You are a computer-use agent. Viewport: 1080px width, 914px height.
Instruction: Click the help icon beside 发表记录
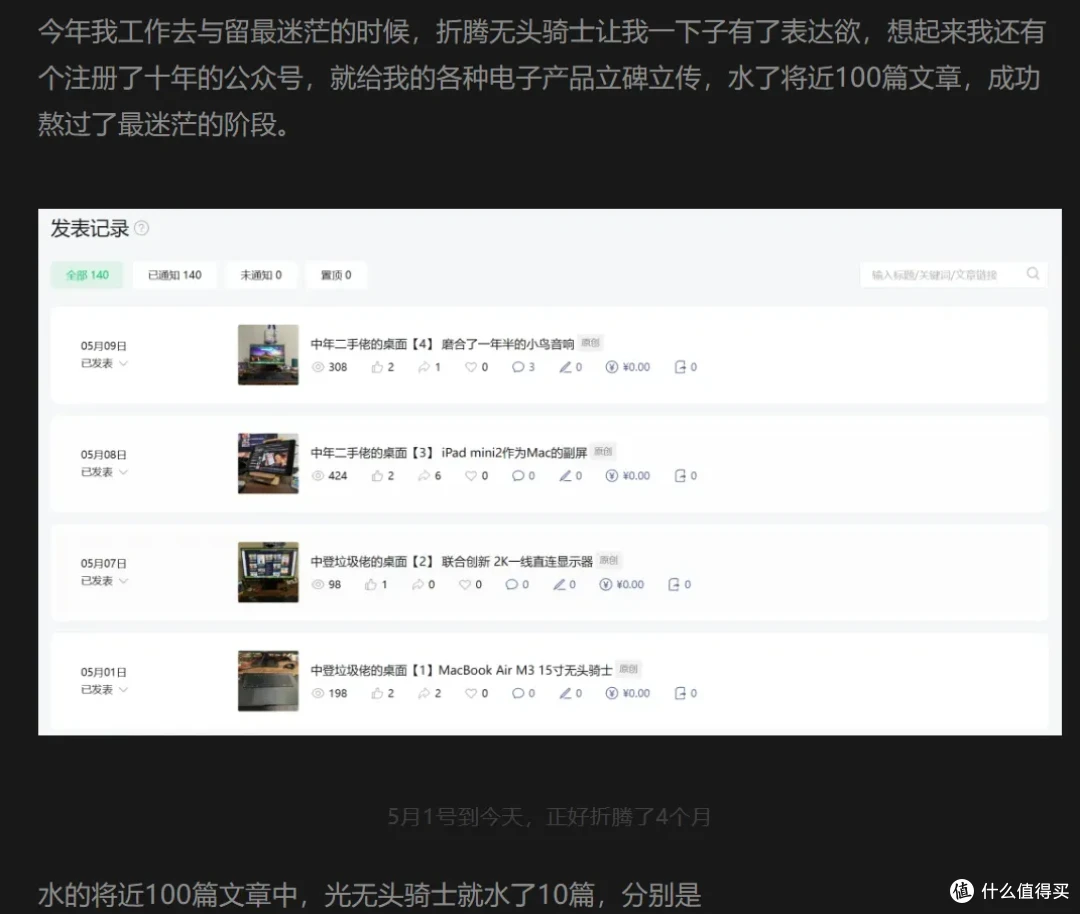tap(141, 228)
